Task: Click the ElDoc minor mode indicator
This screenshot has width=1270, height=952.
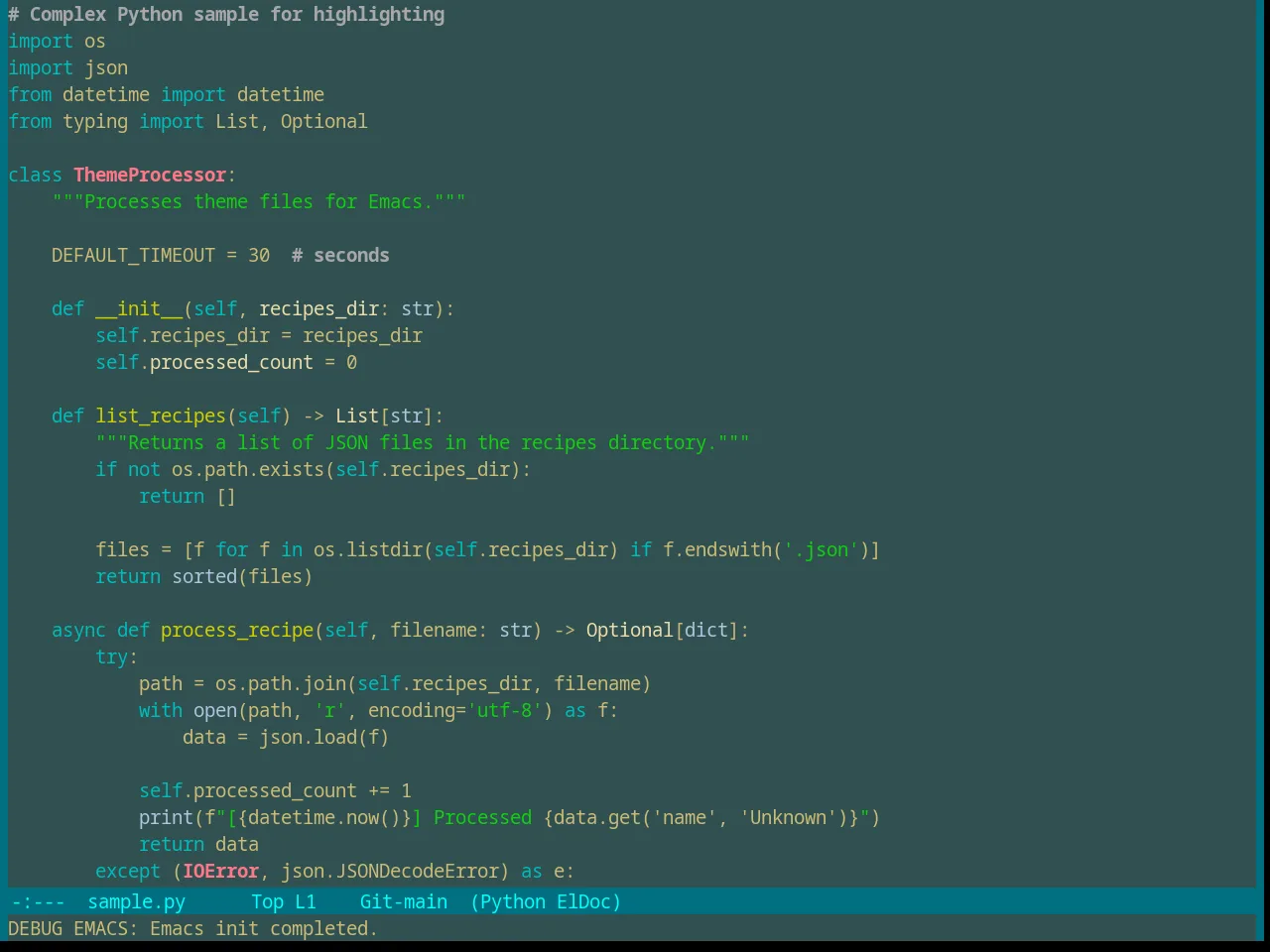Action: coord(584,901)
